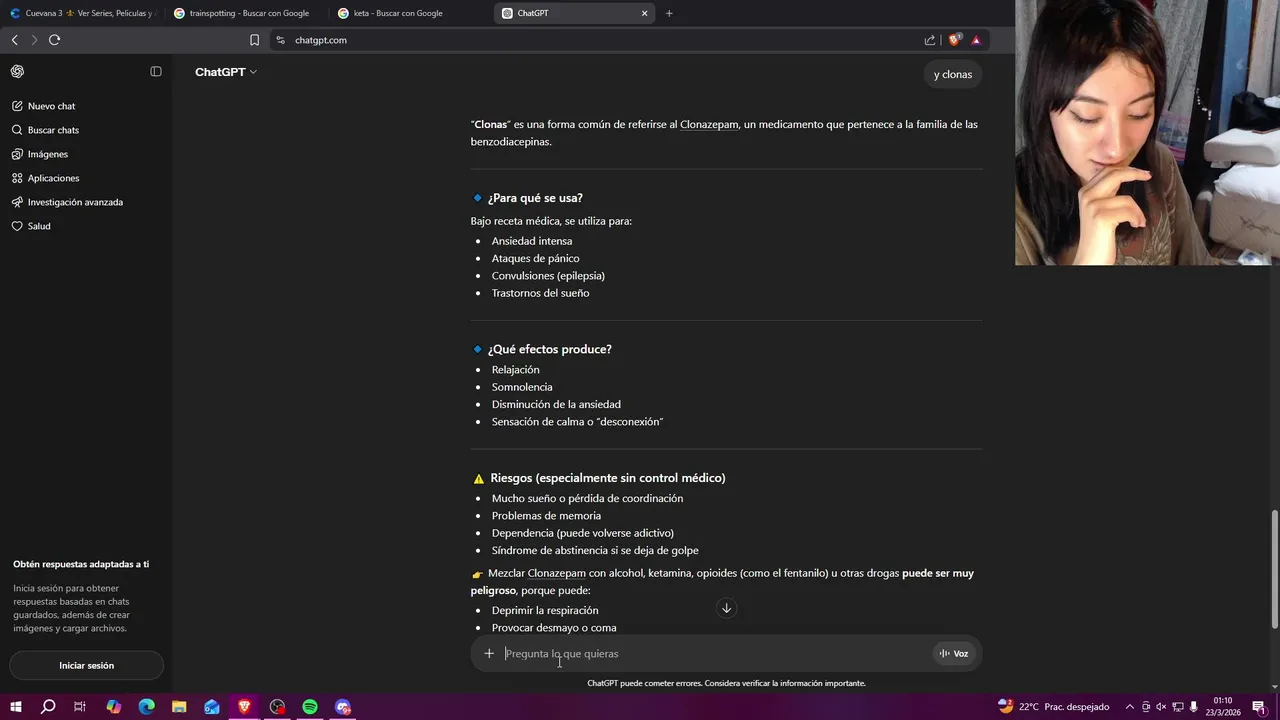
Task: Click the 'Ataques de pánico' bullet text
Action: pos(535,258)
